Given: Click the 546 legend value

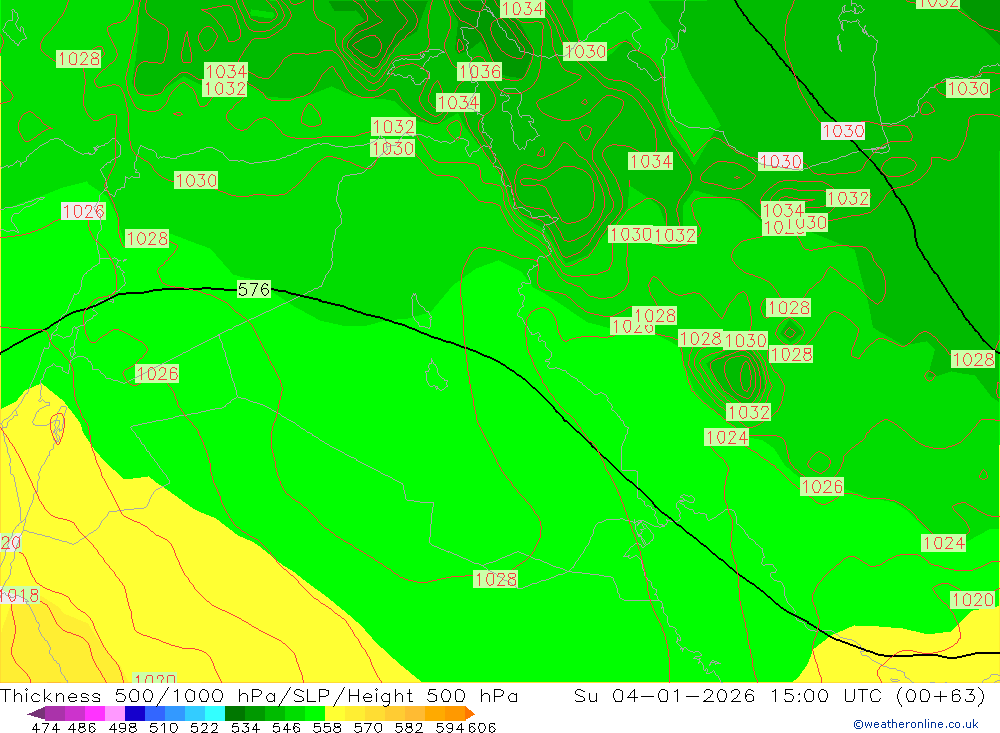Looking at the screenshot, I should tap(286, 727).
